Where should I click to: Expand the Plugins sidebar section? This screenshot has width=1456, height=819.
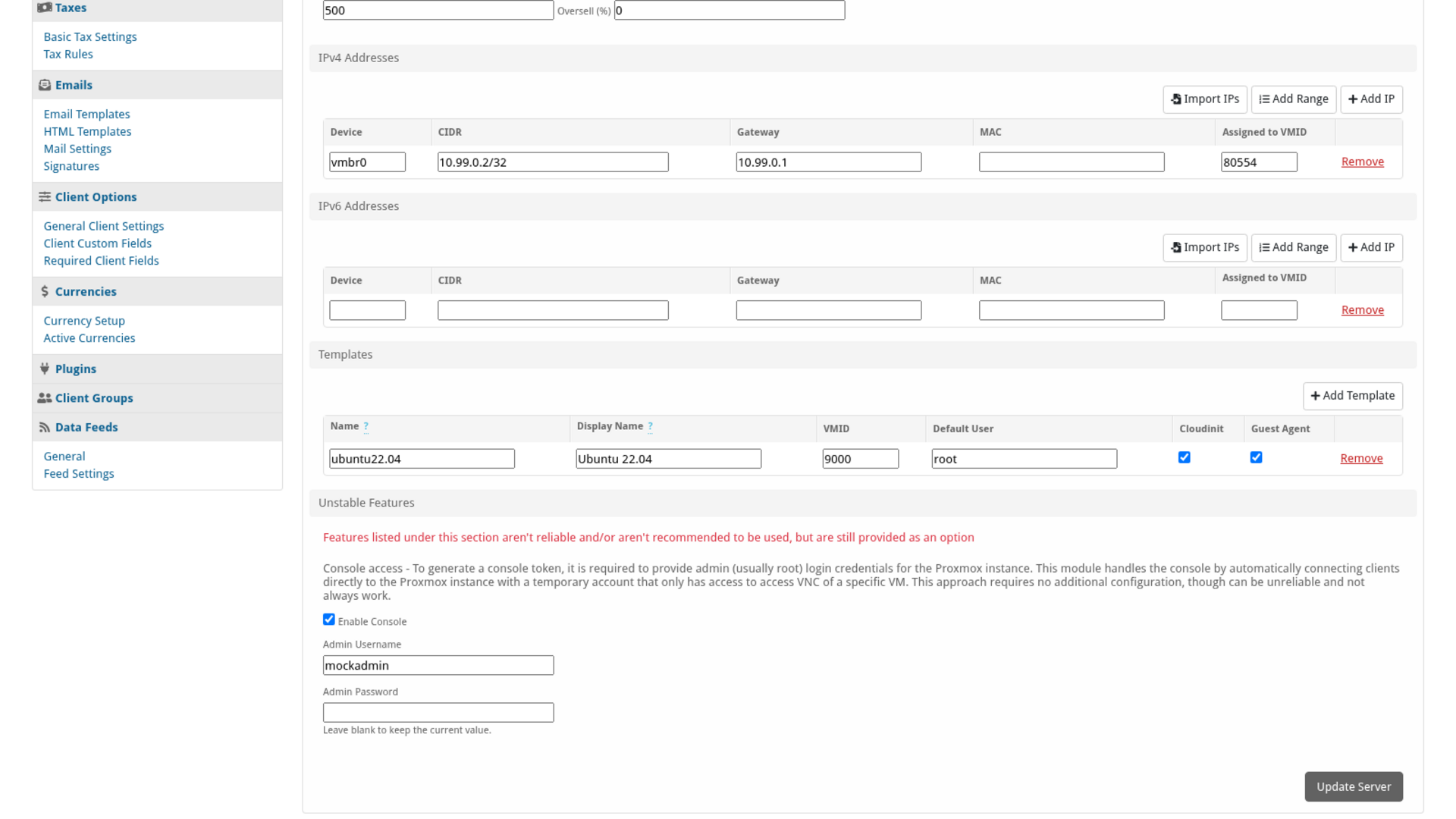pyautogui.click(x=158, y=369)
